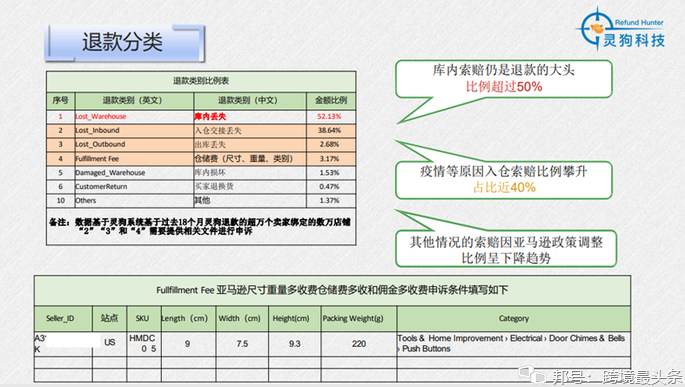
Task: Click the Category cell with Tools & Home Improvement
Action: click(x=513, y=344)
